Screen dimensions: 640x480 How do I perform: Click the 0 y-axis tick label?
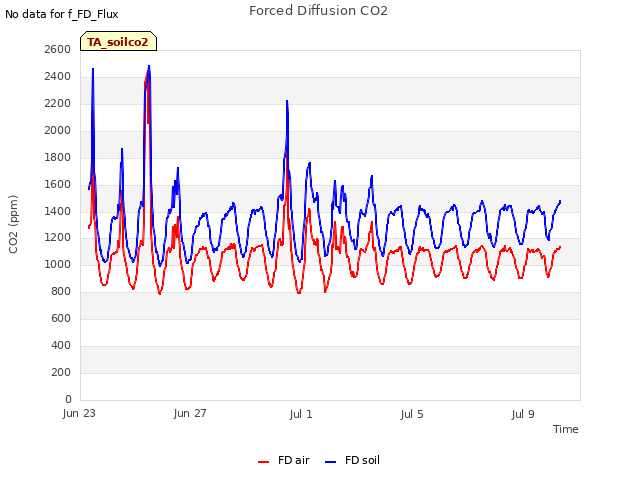[68, 399]
